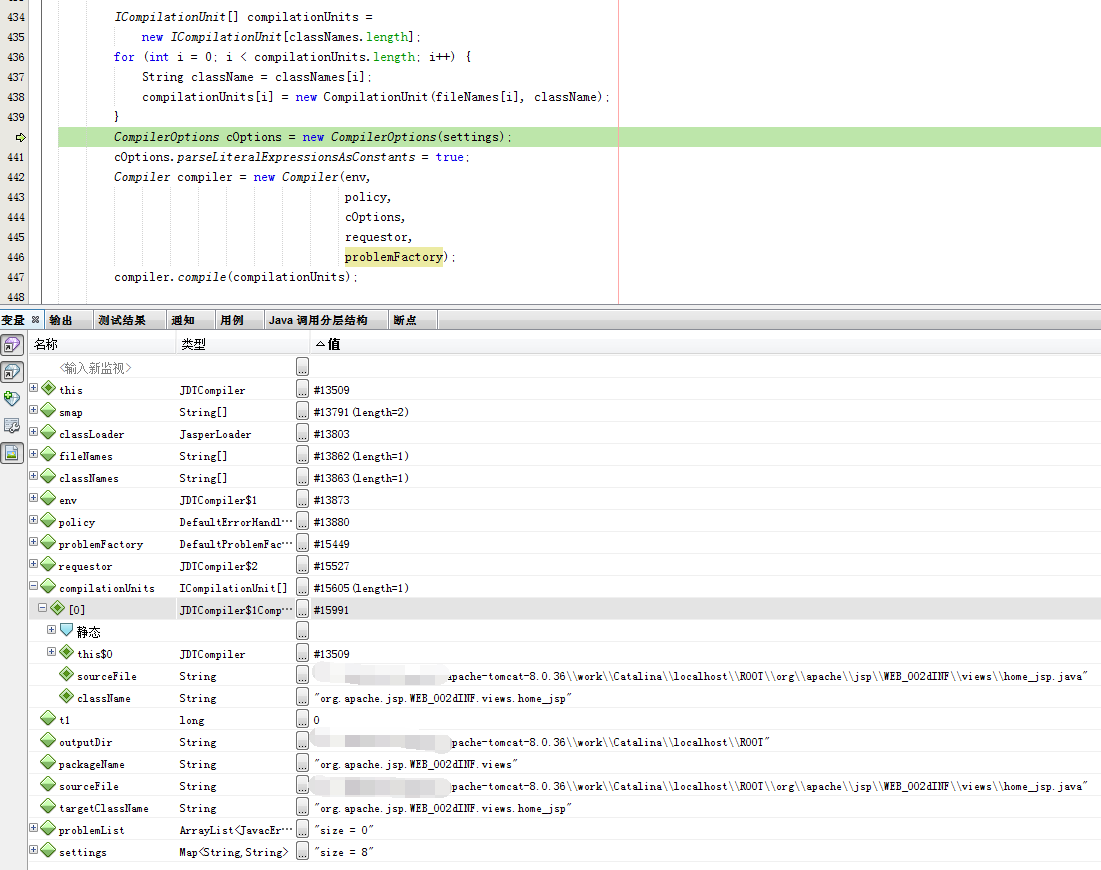Open value editor button for smap row
Image resolution: width=1101 pixels, height=870 pixels.
302,411
